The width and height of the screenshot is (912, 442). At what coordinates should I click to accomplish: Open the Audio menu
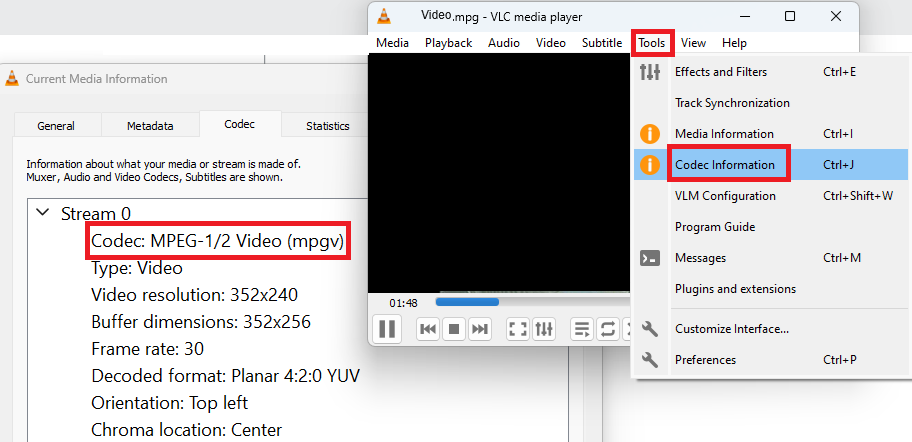tap(504, 43)
